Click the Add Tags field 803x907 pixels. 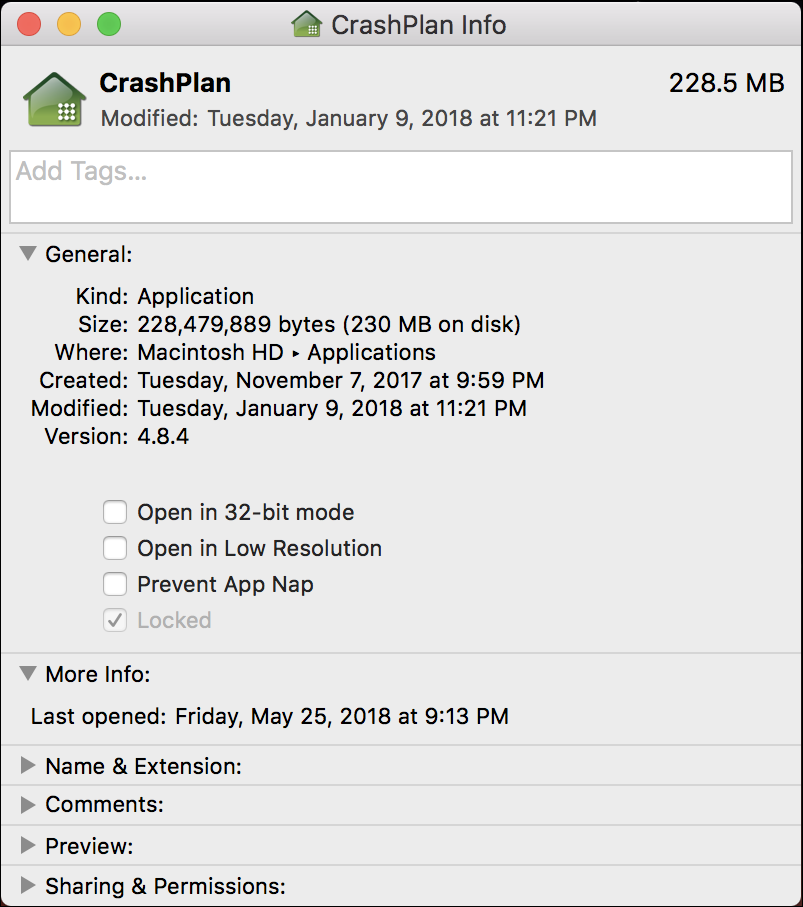point(401,187)
